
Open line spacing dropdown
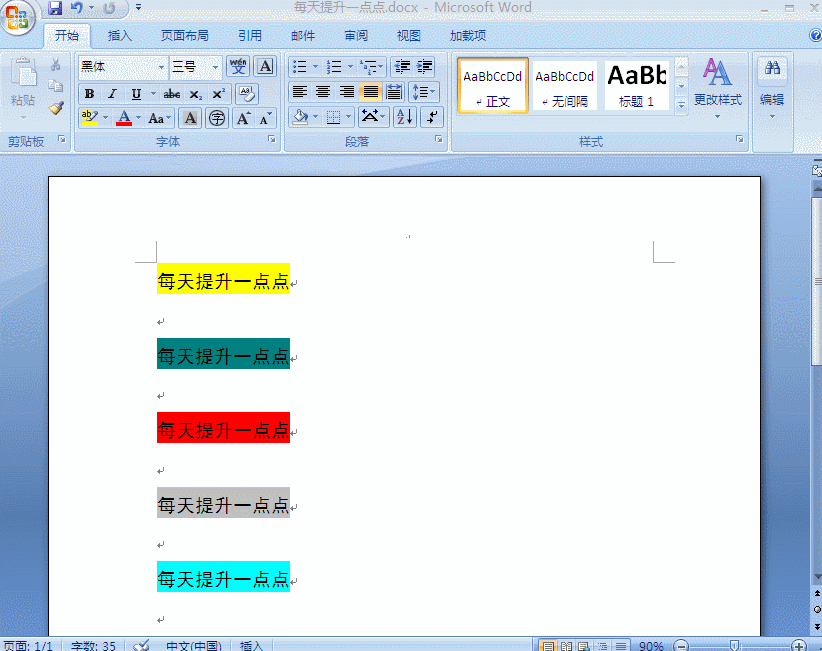(424, 92)
